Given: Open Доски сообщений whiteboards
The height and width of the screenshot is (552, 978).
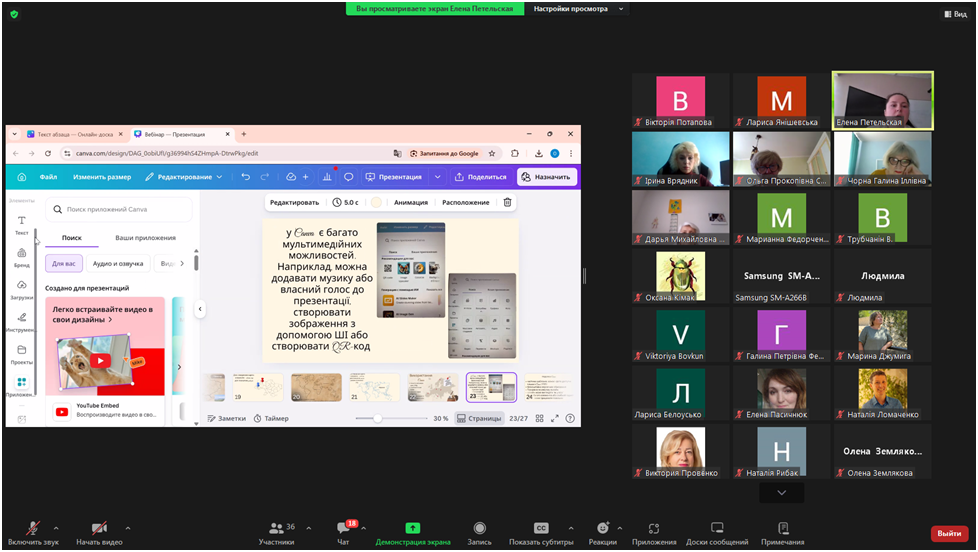Looking at the screenshot, I should [717, 529].
